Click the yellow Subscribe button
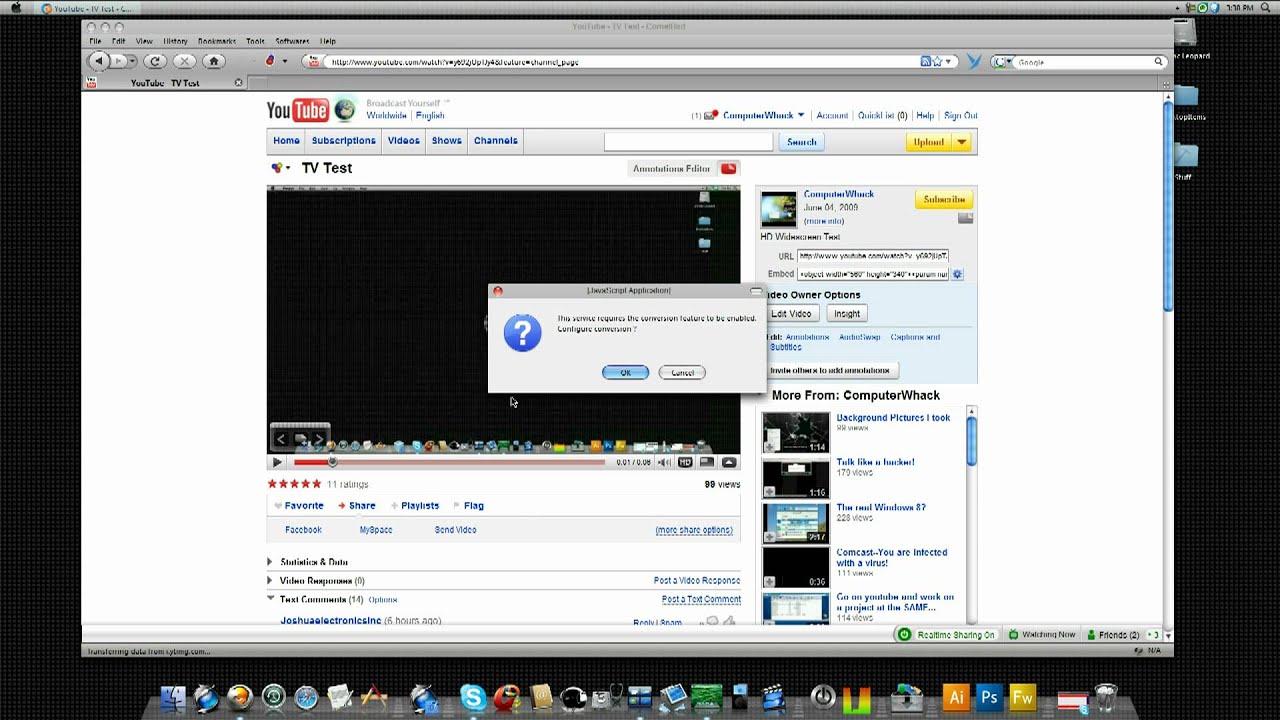Image resolution: width=1280 pixels, height=720 pixels. (944, 199)
